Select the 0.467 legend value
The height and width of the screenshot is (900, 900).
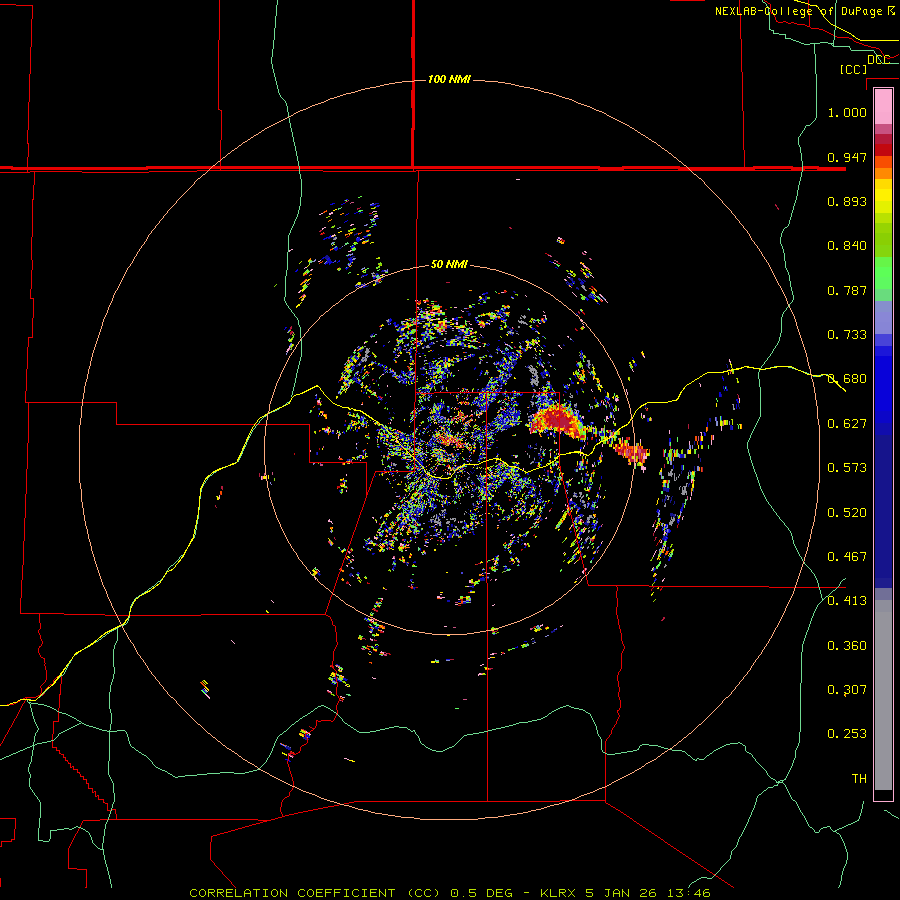click(847, 557)
